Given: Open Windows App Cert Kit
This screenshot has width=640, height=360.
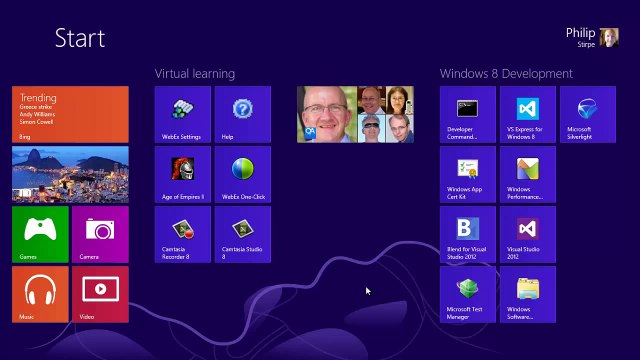Looking at the screenshot, I should 468,174.
